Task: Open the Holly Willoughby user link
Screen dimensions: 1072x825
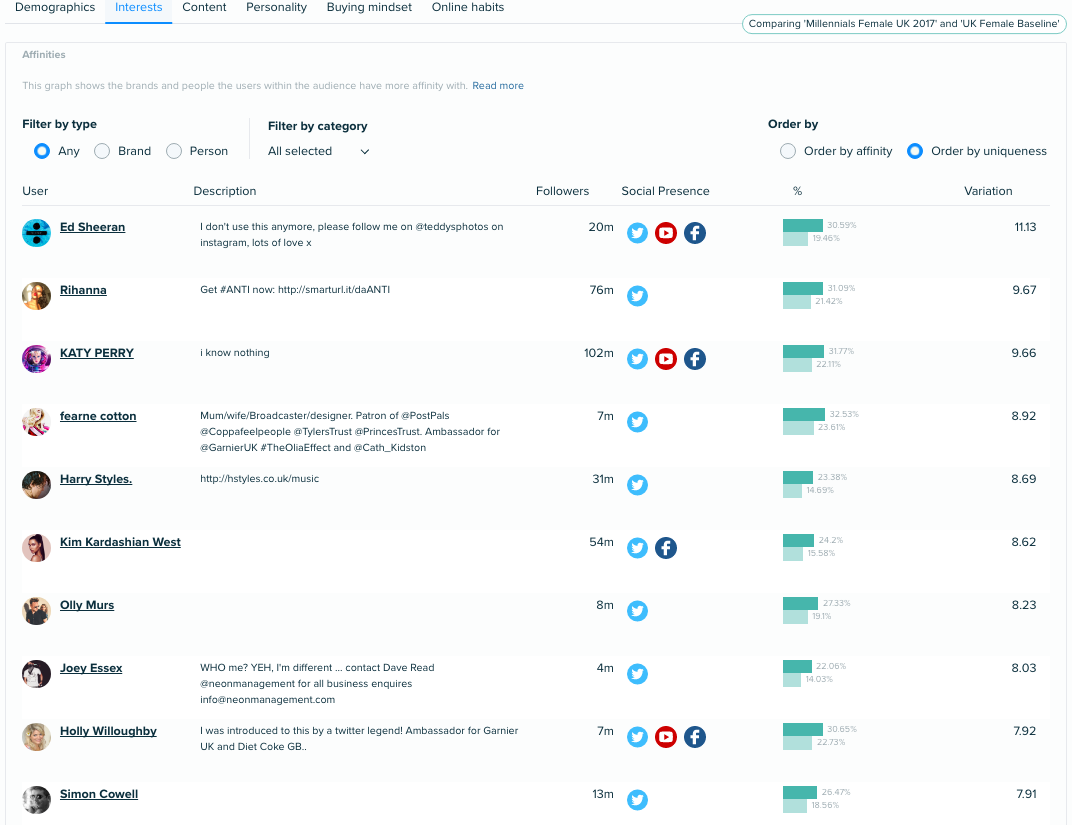Action: (108, 731)
